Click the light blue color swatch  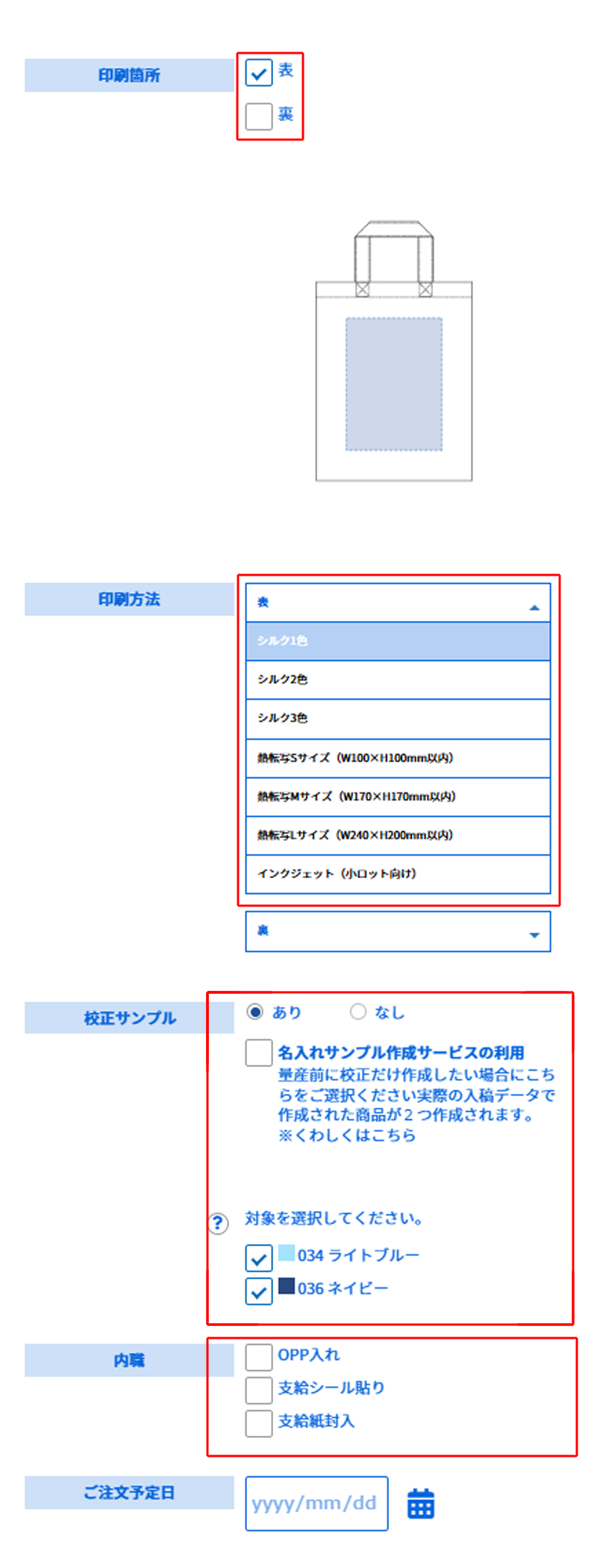coord(287,1252)
